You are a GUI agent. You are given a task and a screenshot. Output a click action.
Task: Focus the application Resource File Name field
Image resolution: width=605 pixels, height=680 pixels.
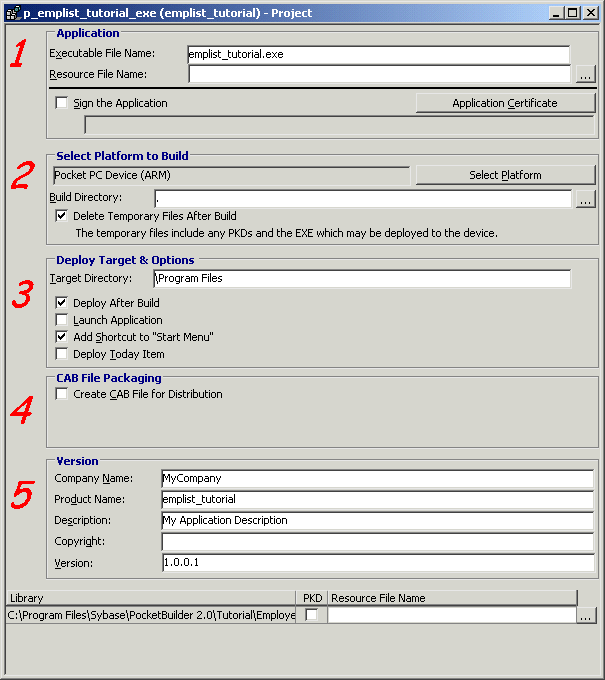[x=379, y=74]
